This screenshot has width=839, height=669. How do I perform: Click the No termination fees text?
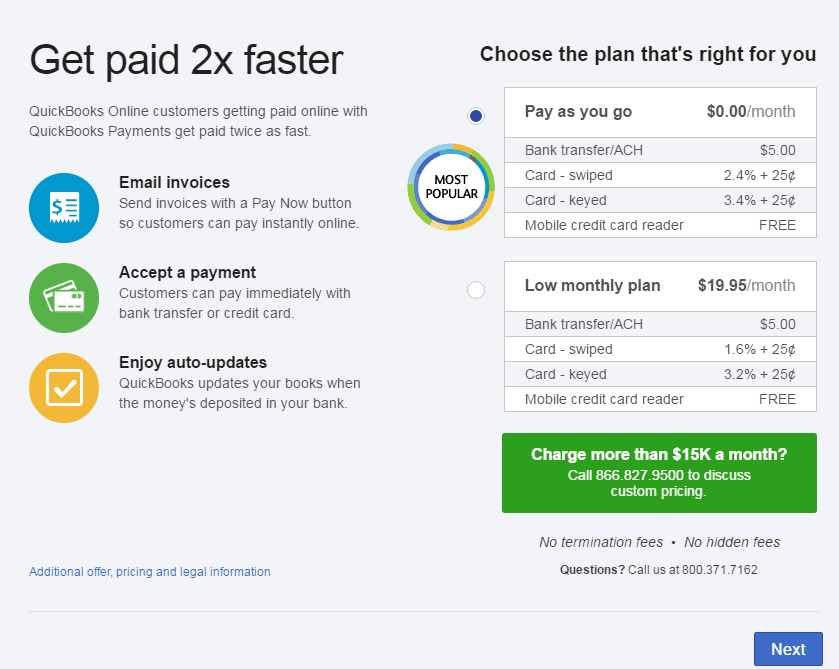coord(601,541)
